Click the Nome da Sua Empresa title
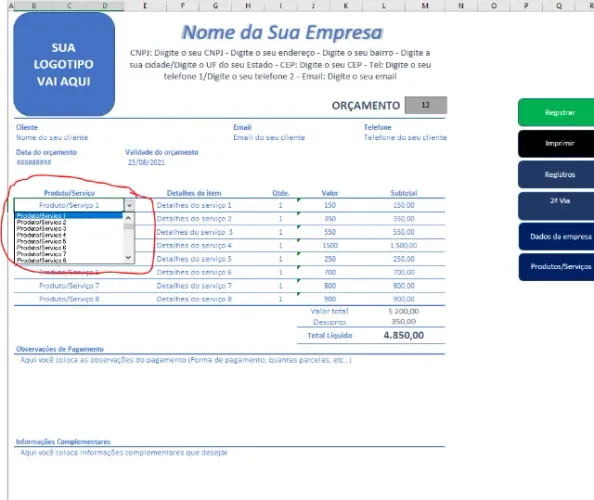 tap(282, 32)
